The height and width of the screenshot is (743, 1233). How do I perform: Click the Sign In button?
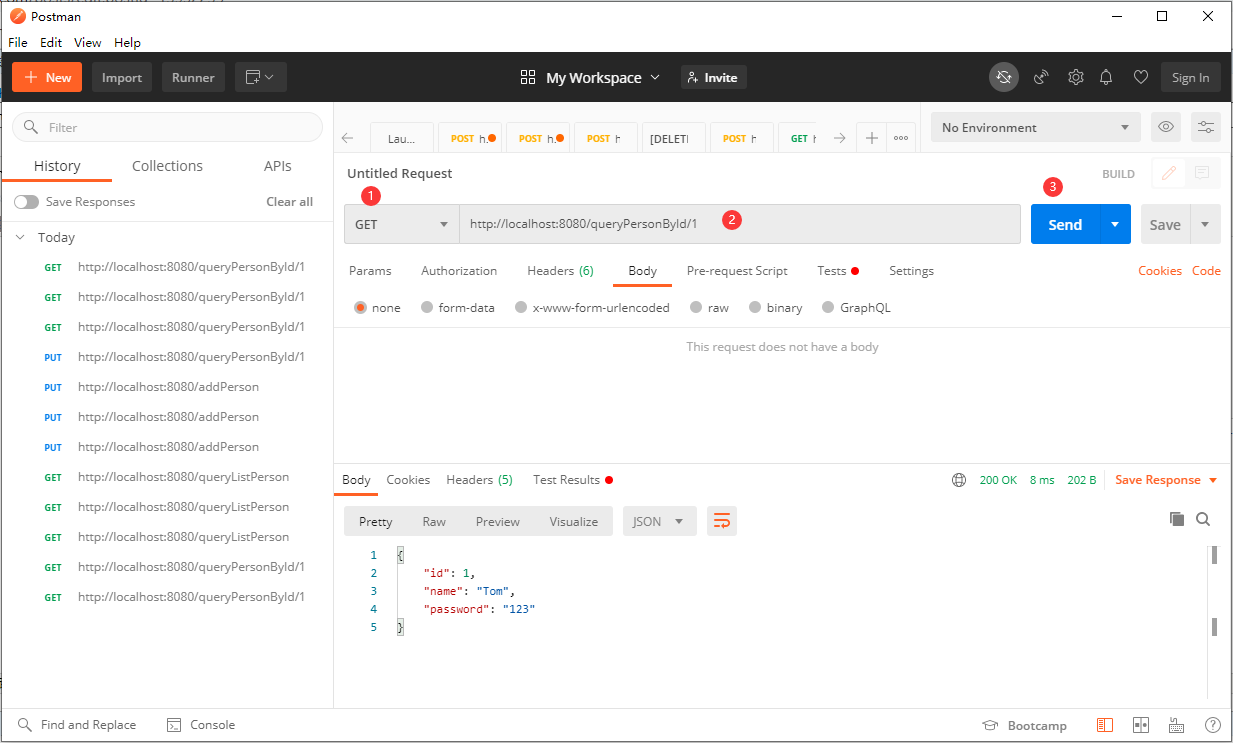(x=1190, y=77)
